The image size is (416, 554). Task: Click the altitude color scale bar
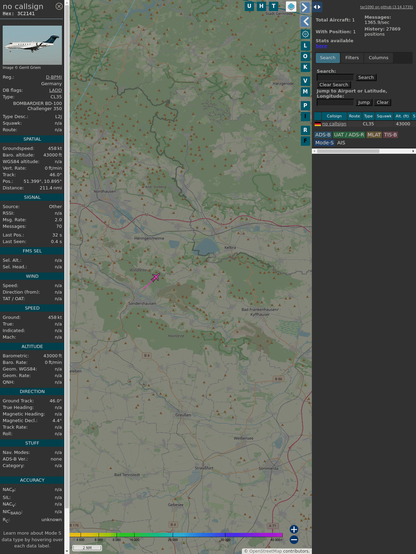pyautogui.click(x=176, y=535)
